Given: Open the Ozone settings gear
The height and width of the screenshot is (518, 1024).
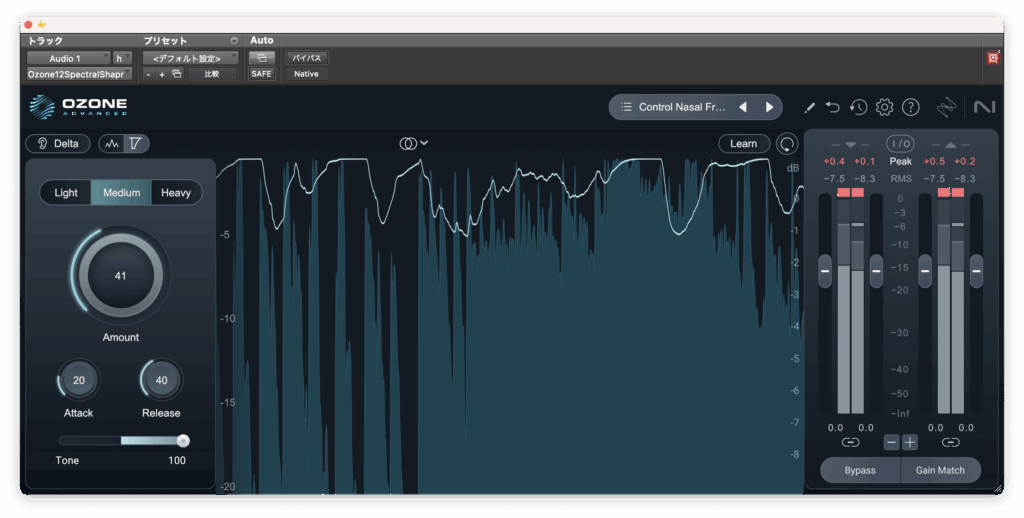Looking at the screenshot, I should (x=884, y=107).
